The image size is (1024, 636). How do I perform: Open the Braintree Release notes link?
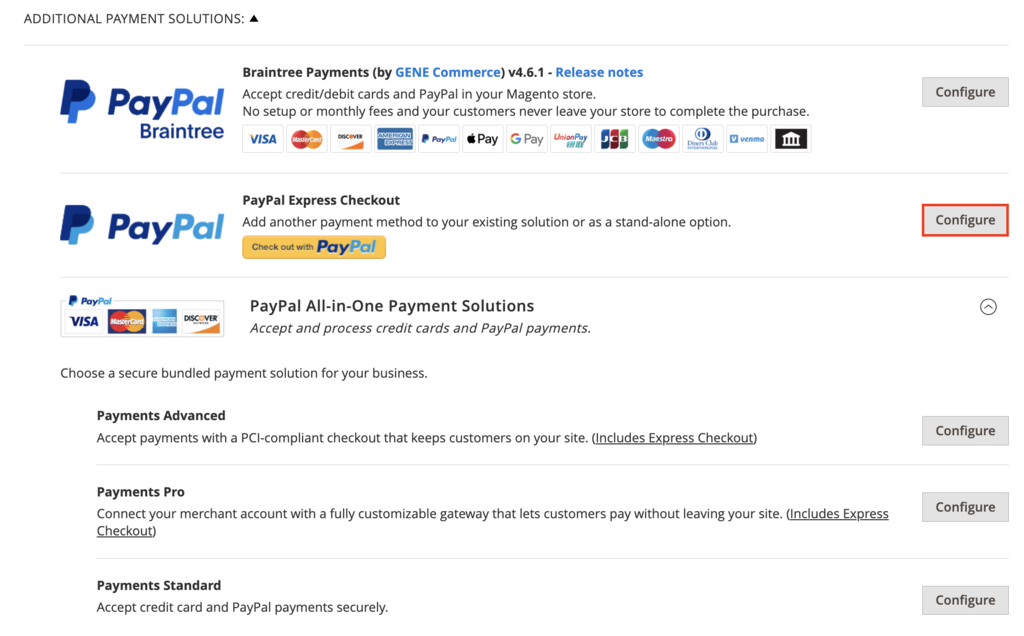tap(598, 71)
